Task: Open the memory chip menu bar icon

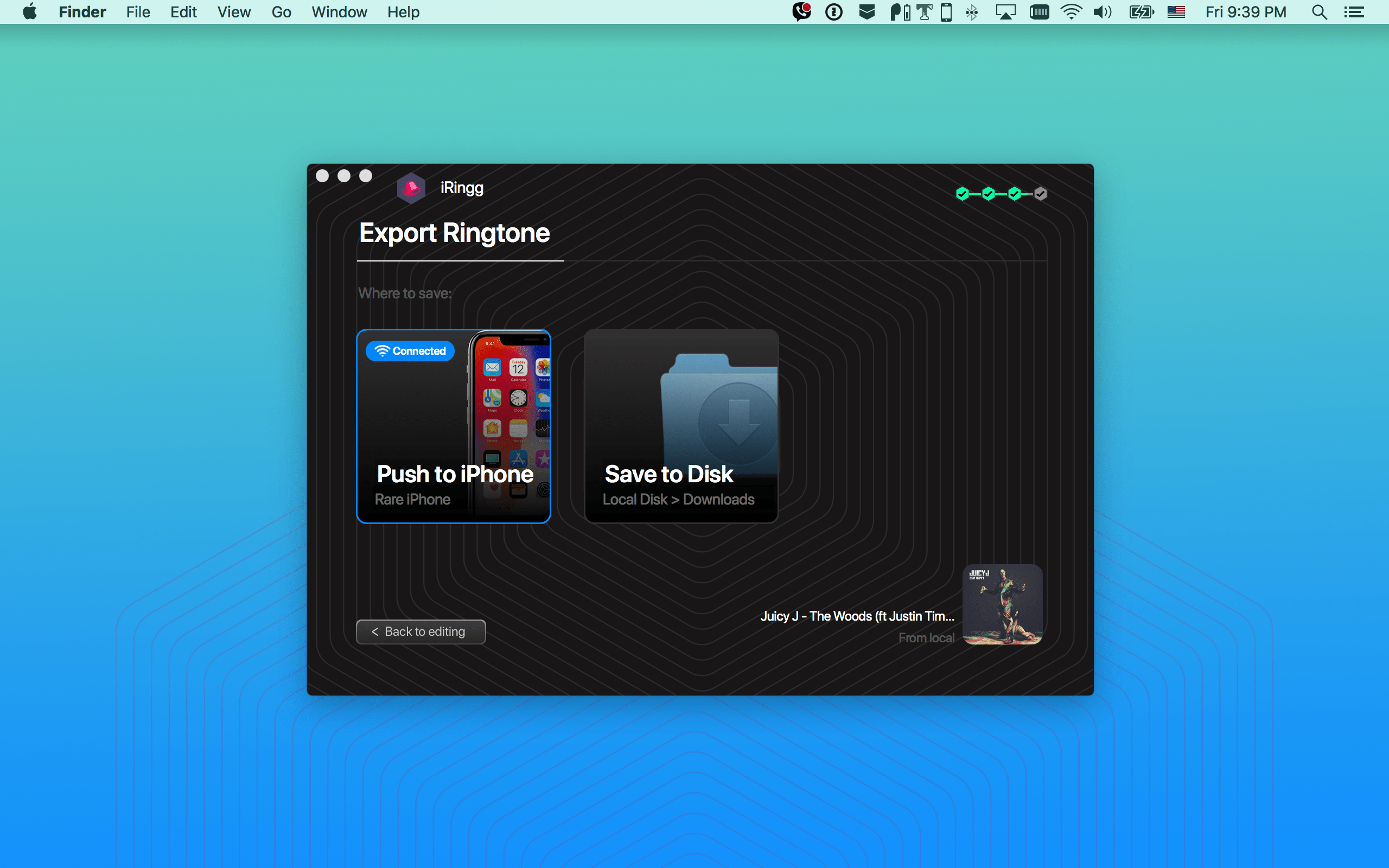Action: click(x=1040, y=12)
